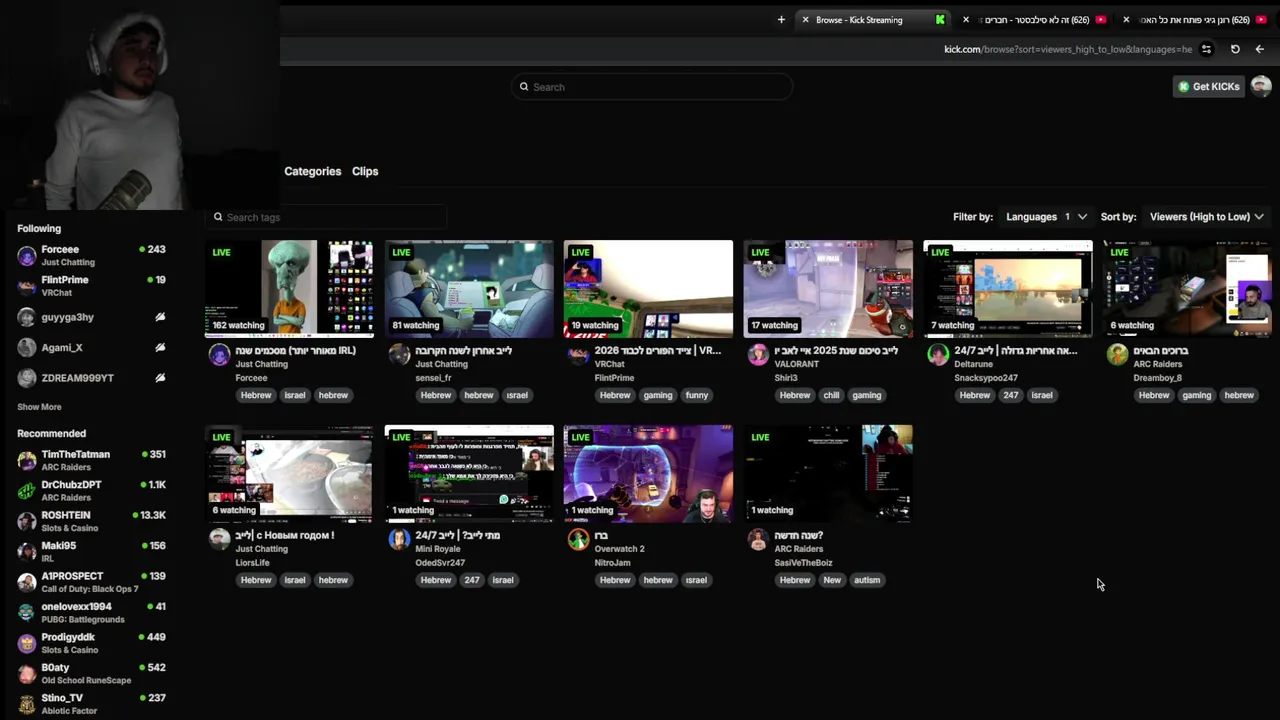Image resolution: width=1280 pixels, height=720 pixels.
Task: Click DrChubzDPT channel avatar
Action: point(27,491)
